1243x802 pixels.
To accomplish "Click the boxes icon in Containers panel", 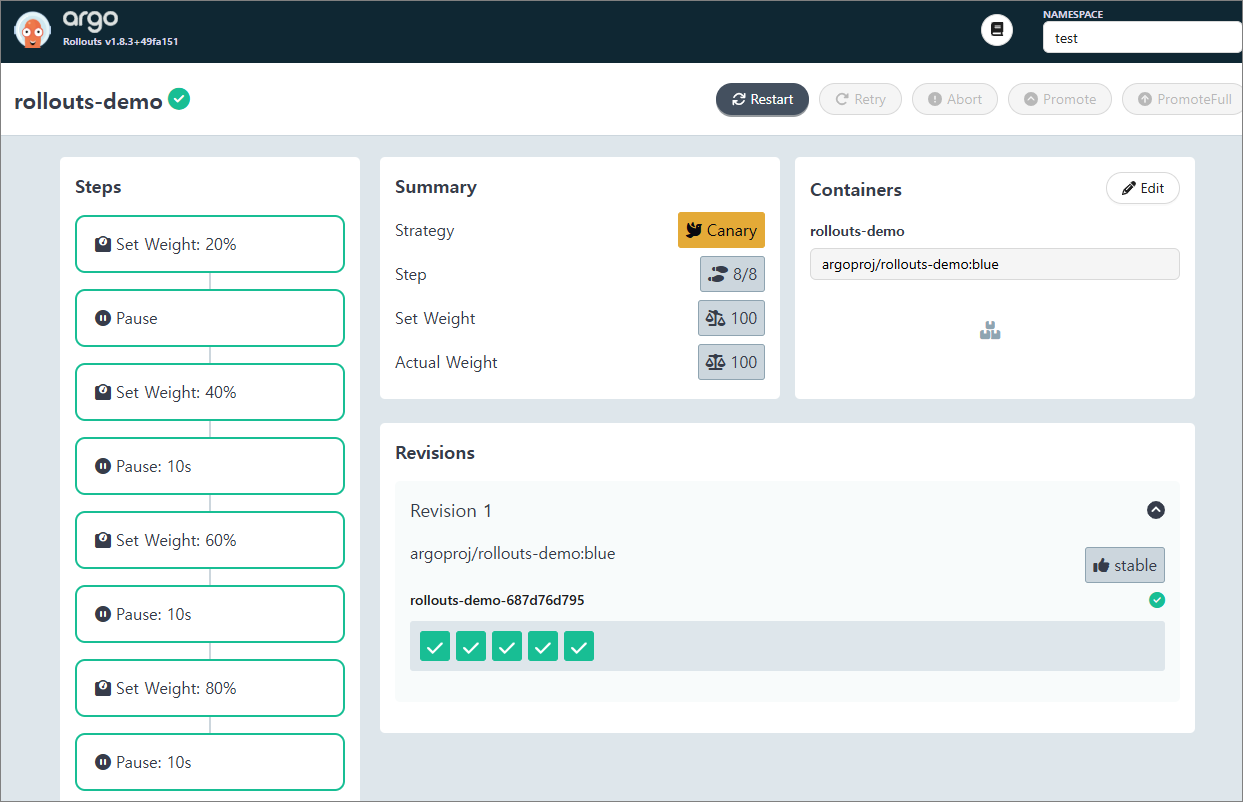I will tap(990, 330).
